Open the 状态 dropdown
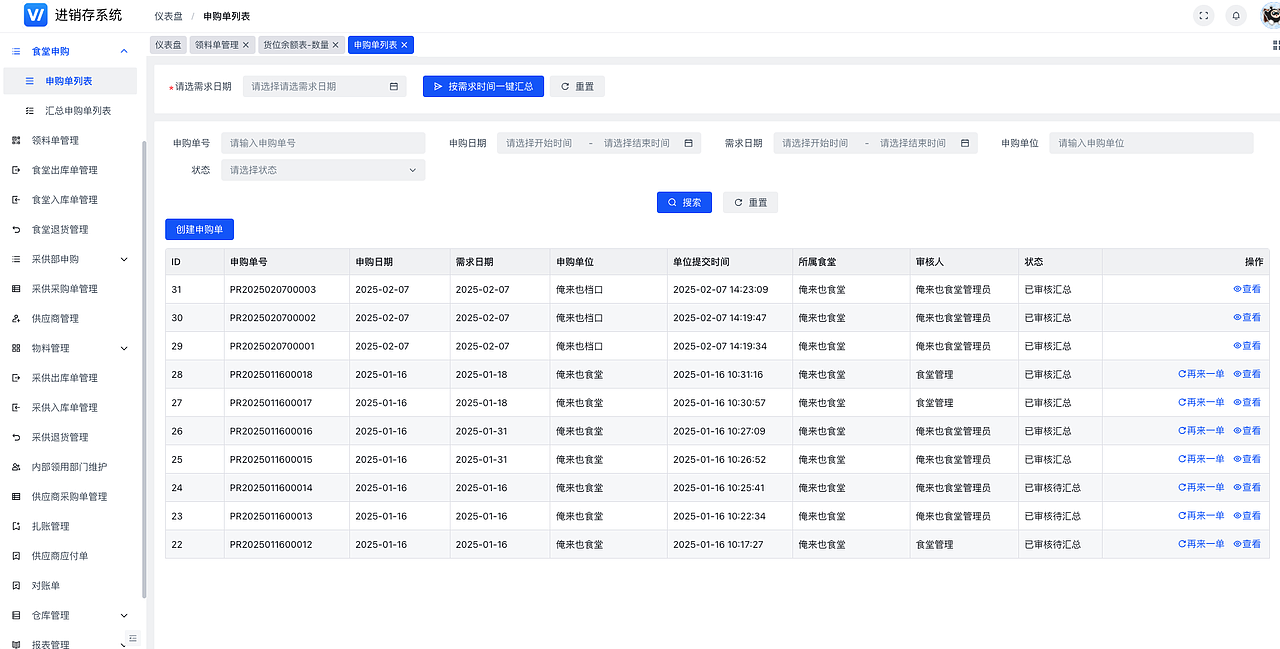The image size is (1280, 649). (322, 169)
